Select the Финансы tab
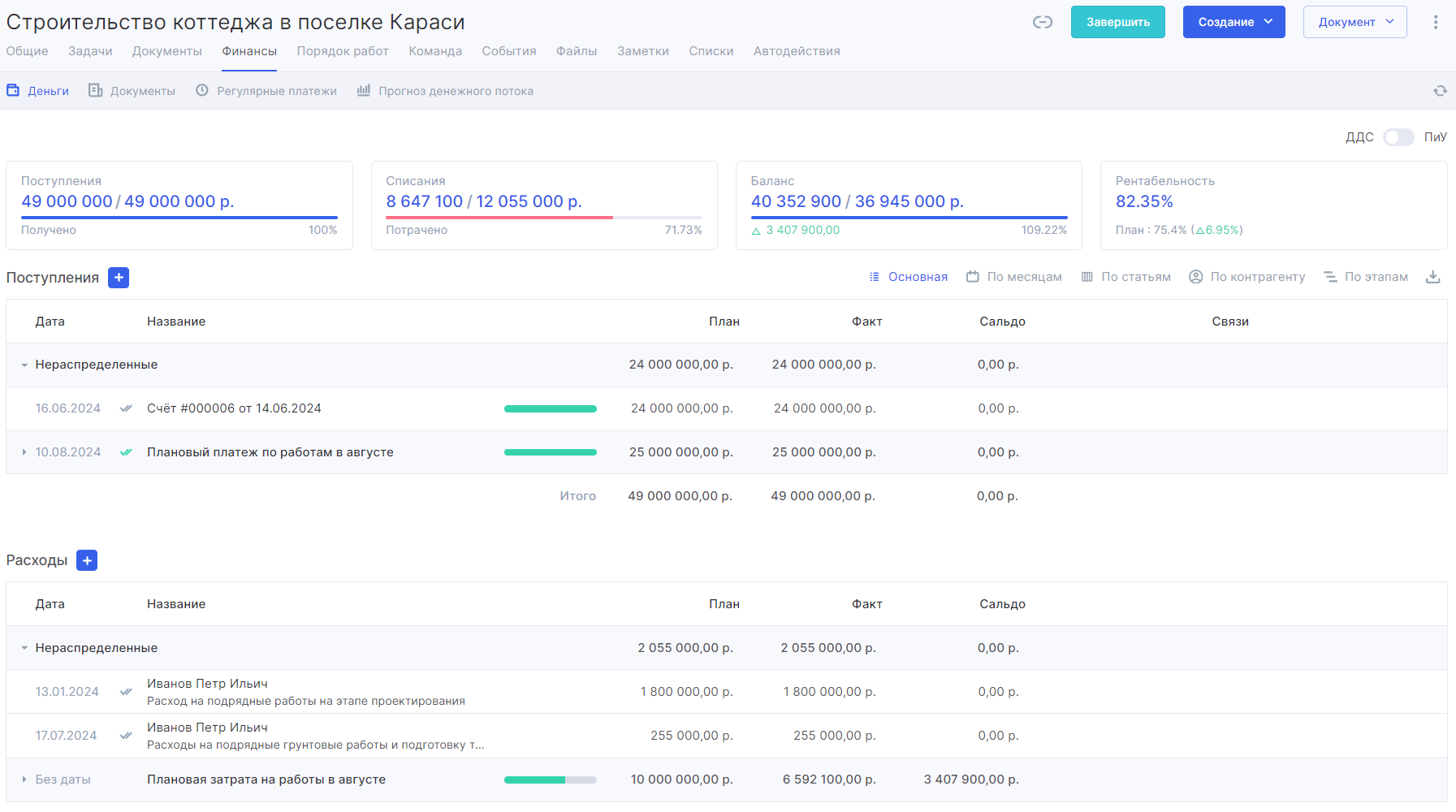The image size is (1456, 812). (x=249, y=51)
